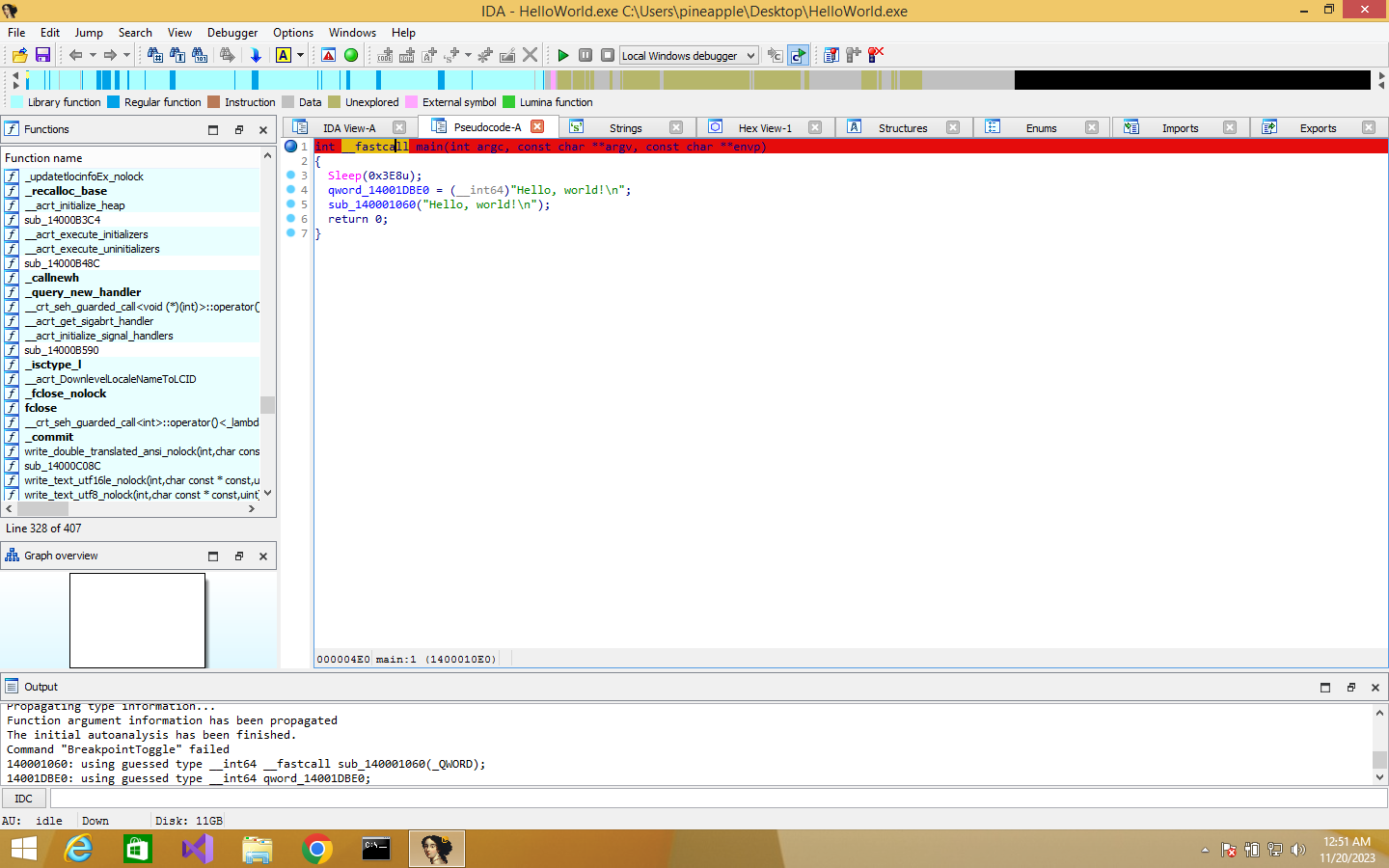Click the Functions panel header icon
The image size is (1389, 868).
tap(12, 129)
